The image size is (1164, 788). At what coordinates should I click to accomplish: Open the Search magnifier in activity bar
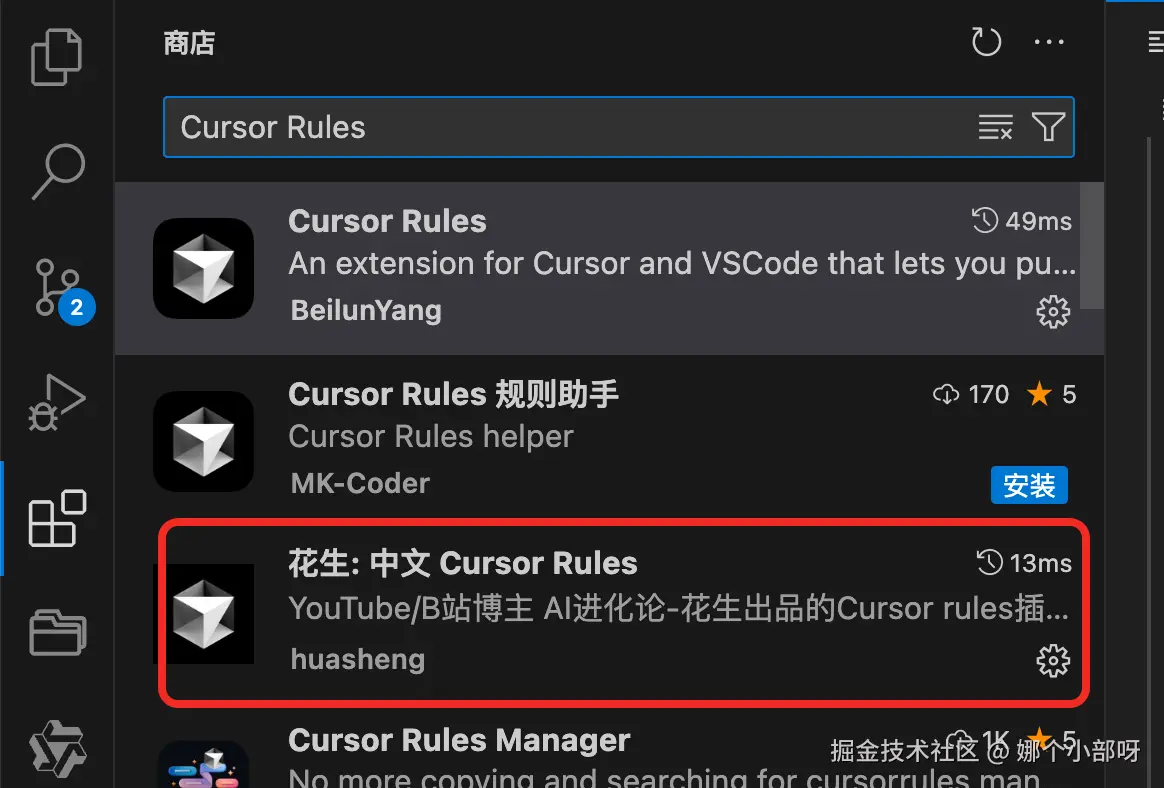(58, 172)
